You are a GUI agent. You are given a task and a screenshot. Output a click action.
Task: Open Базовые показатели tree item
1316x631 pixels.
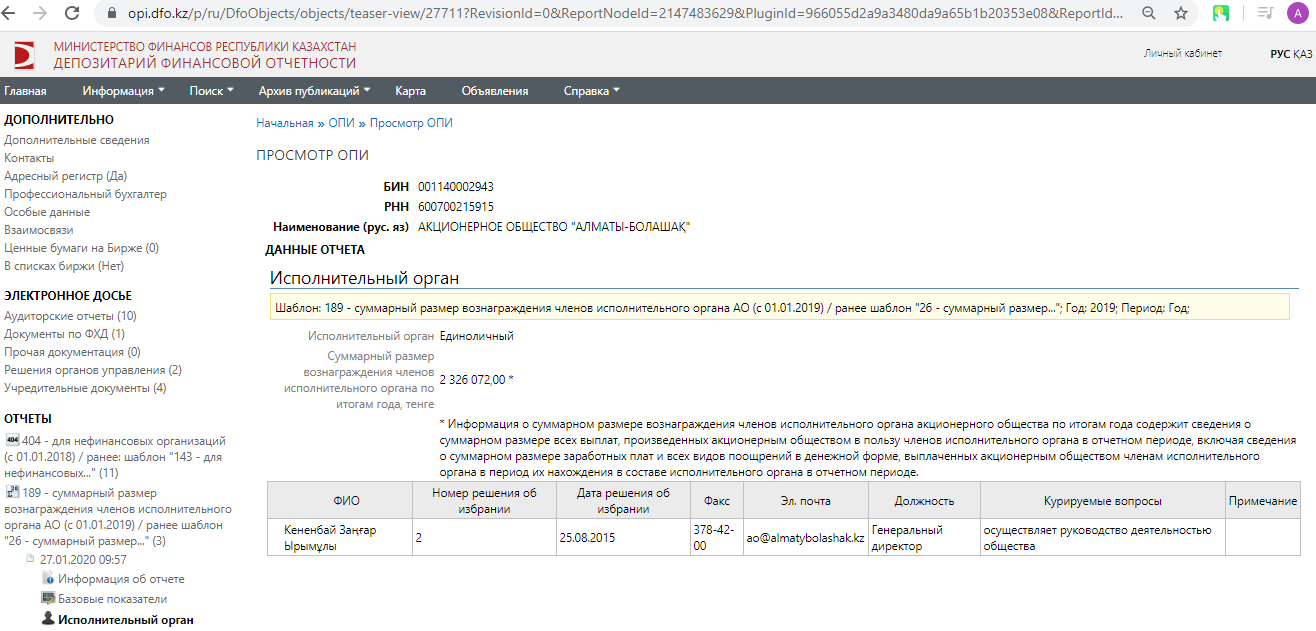point(112,599)
